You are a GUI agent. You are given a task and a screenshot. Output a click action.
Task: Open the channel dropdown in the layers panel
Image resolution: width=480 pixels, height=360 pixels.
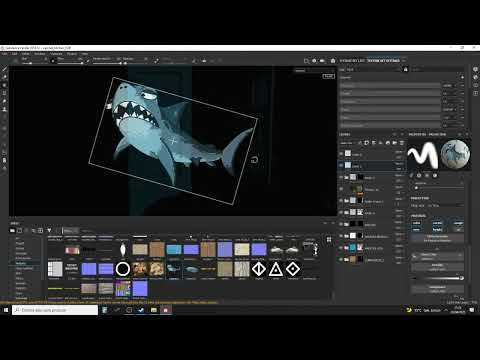pyautogui.click(x=348, y=143)
